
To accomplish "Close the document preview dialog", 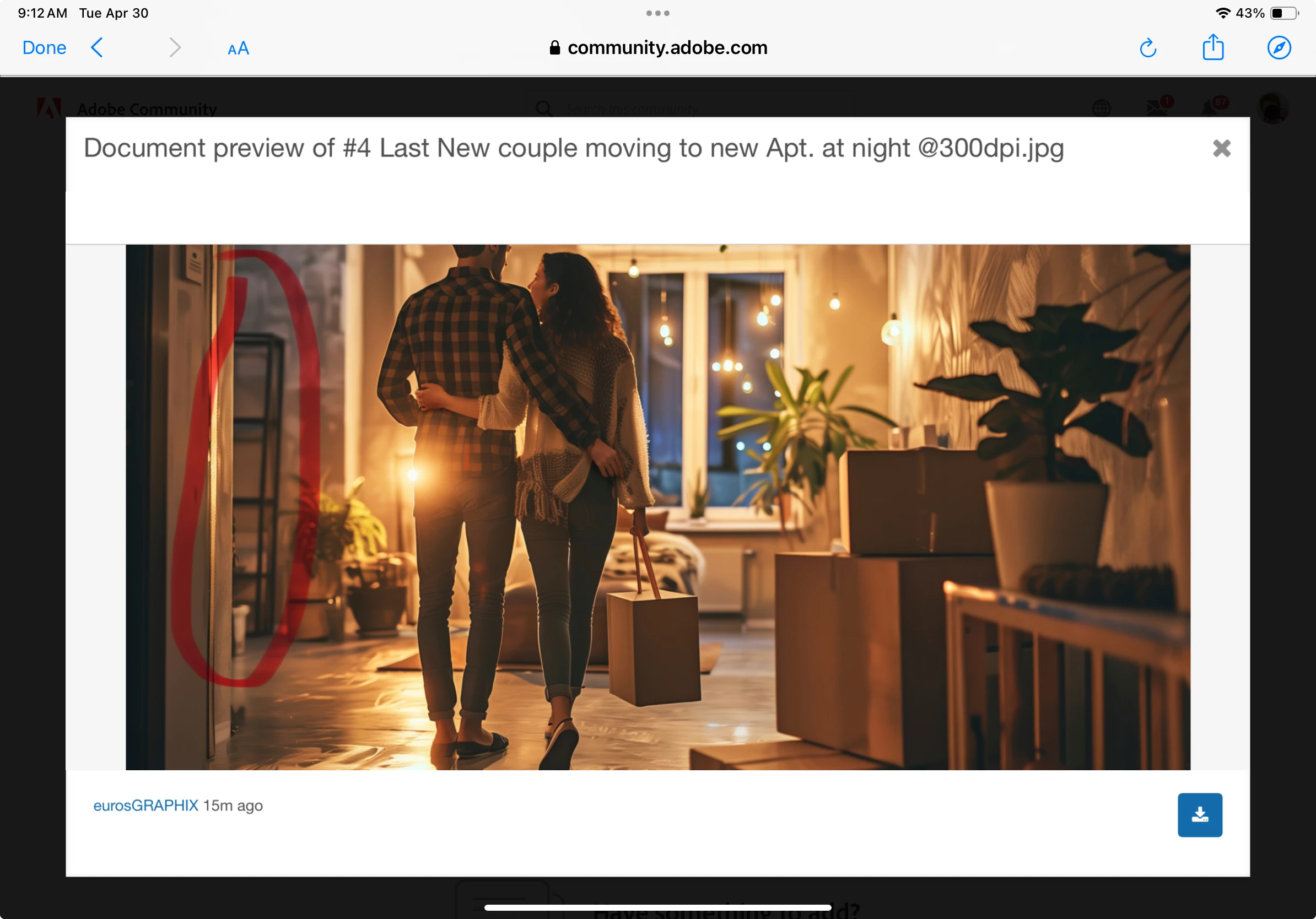I will pyautogui.click(x=1221, y=148).
